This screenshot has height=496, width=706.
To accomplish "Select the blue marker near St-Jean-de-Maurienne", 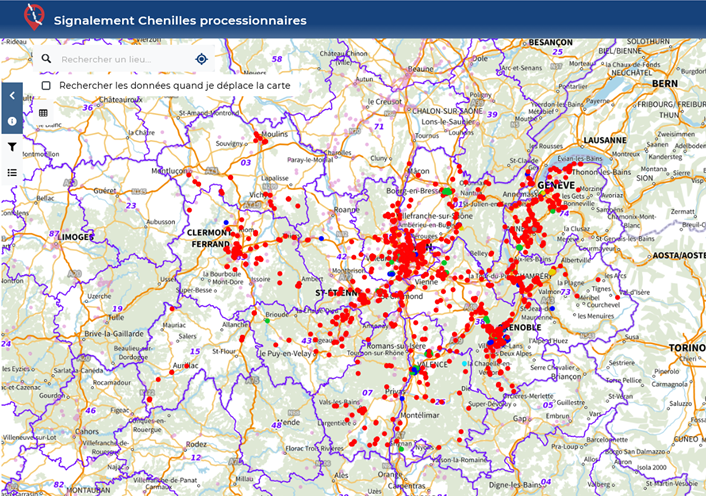I will [552, 309].
